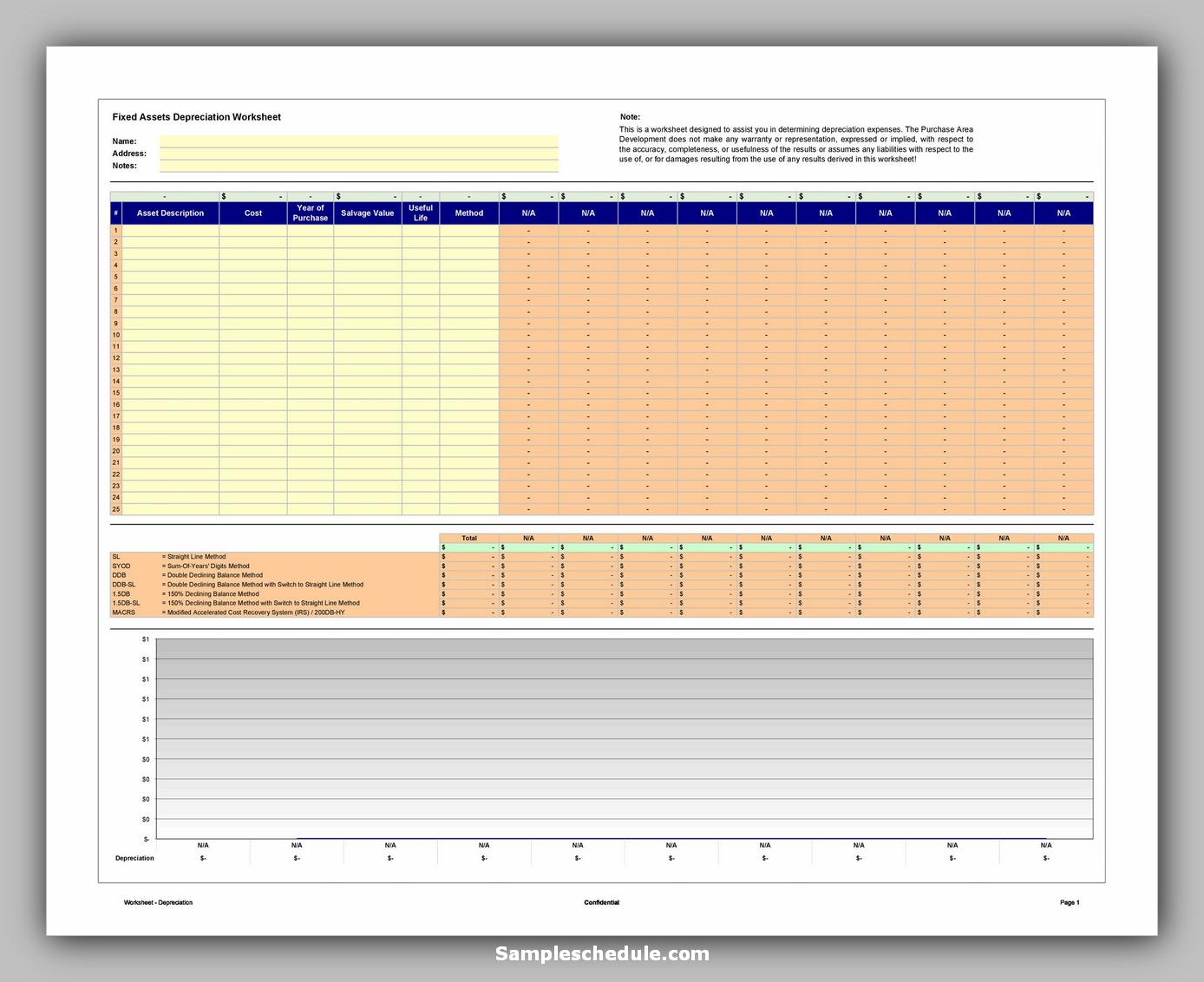Viewport: 1204px width, 982px height.
Task: Select the Asset Description column header
Action: pos(170,213)
